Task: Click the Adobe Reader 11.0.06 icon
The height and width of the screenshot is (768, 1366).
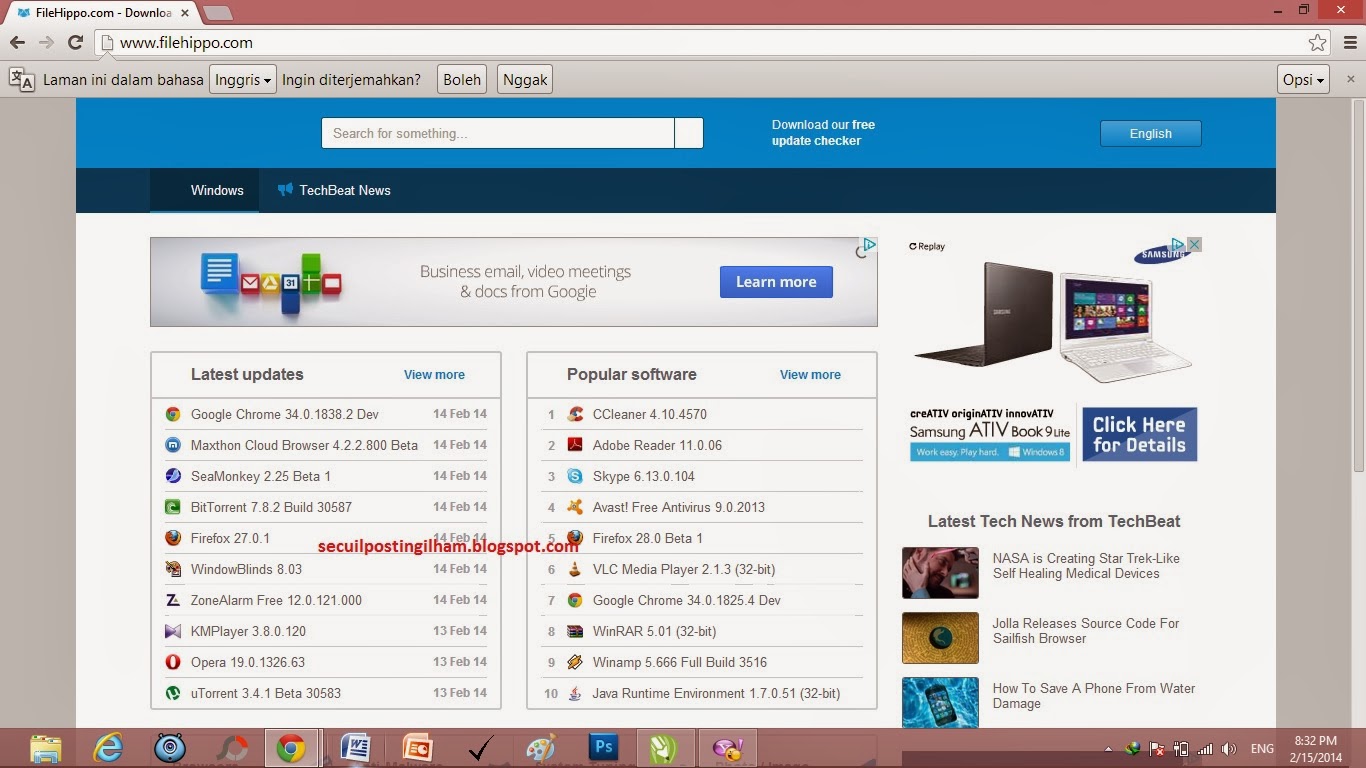Action: click(575, 445)
